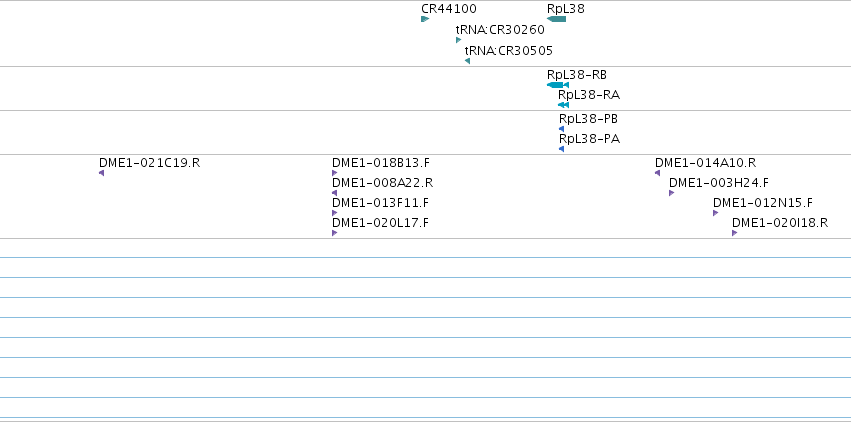The image size is (851, 422).
Task: Click the DME1-018B13.F label text
Action: pos(381,163)
